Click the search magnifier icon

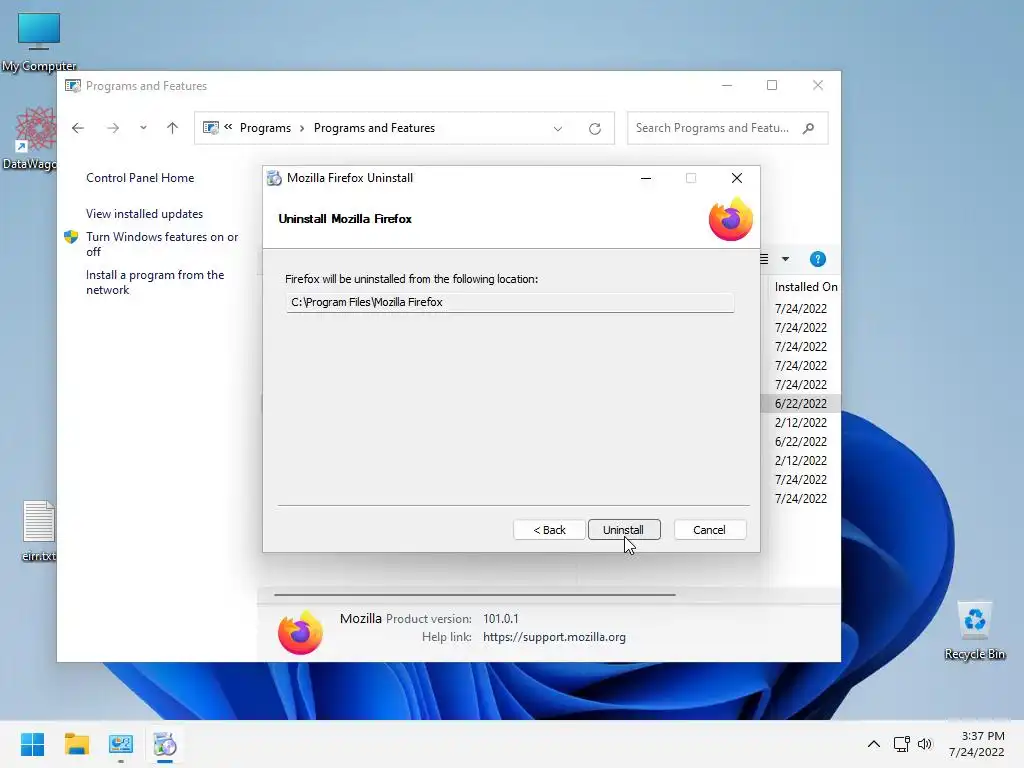click(x=808, y=128)
